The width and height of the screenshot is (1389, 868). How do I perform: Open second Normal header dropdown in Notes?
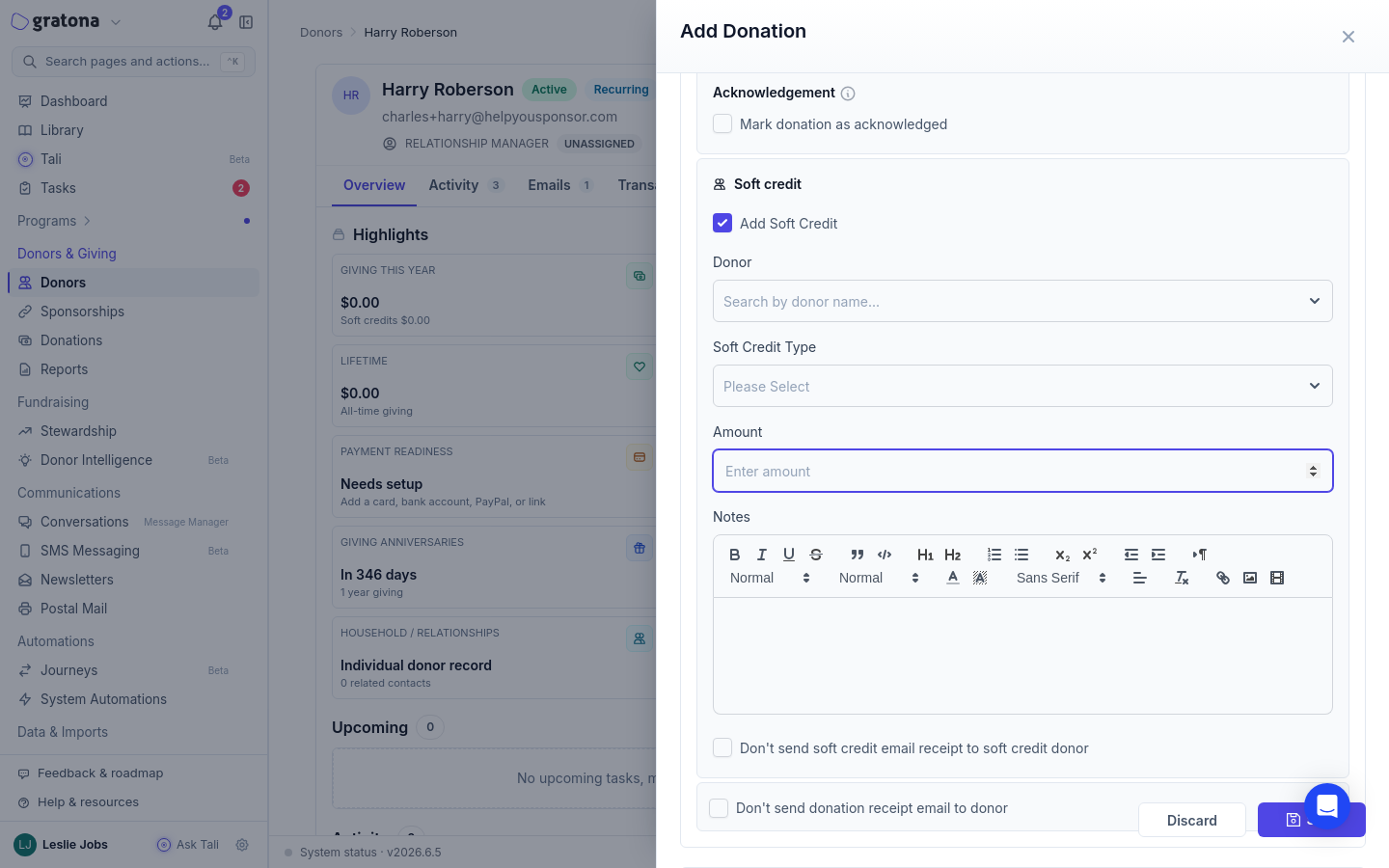click(x=879, y=578)
